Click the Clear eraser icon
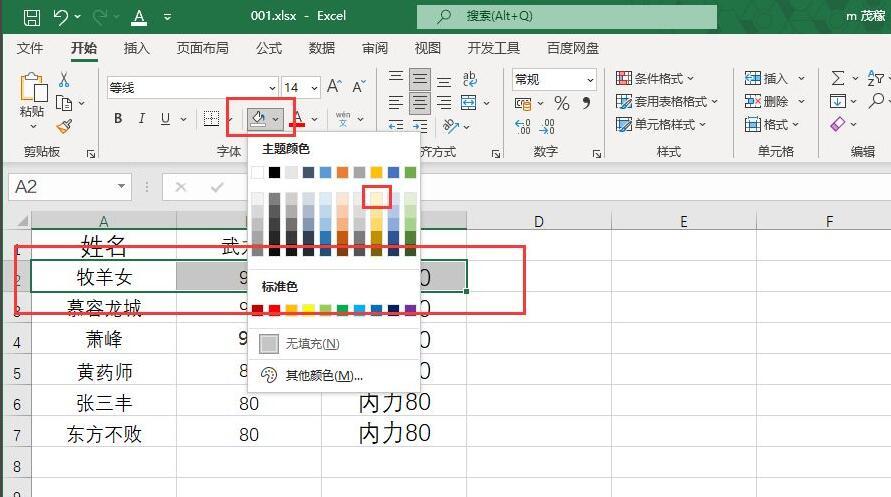This screenshot has height=497, width=891. point(838,124)
